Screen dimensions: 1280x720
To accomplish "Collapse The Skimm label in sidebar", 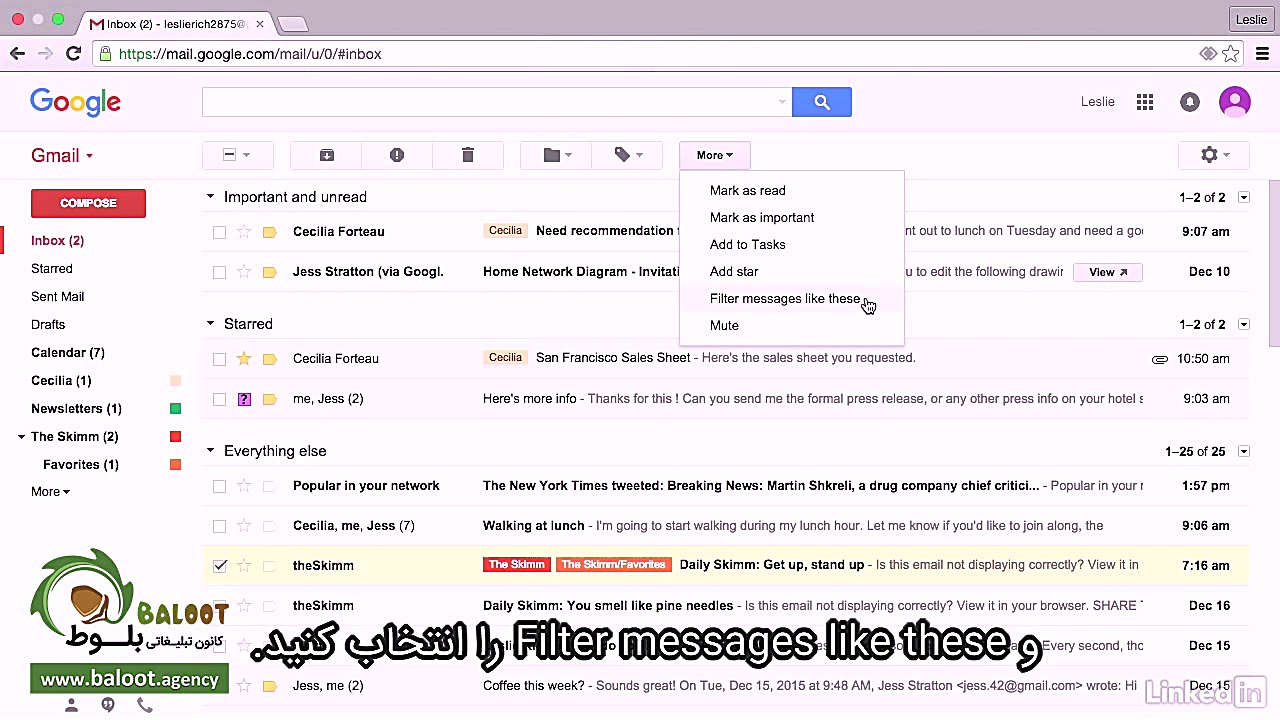I will click(x=21, y=437).
